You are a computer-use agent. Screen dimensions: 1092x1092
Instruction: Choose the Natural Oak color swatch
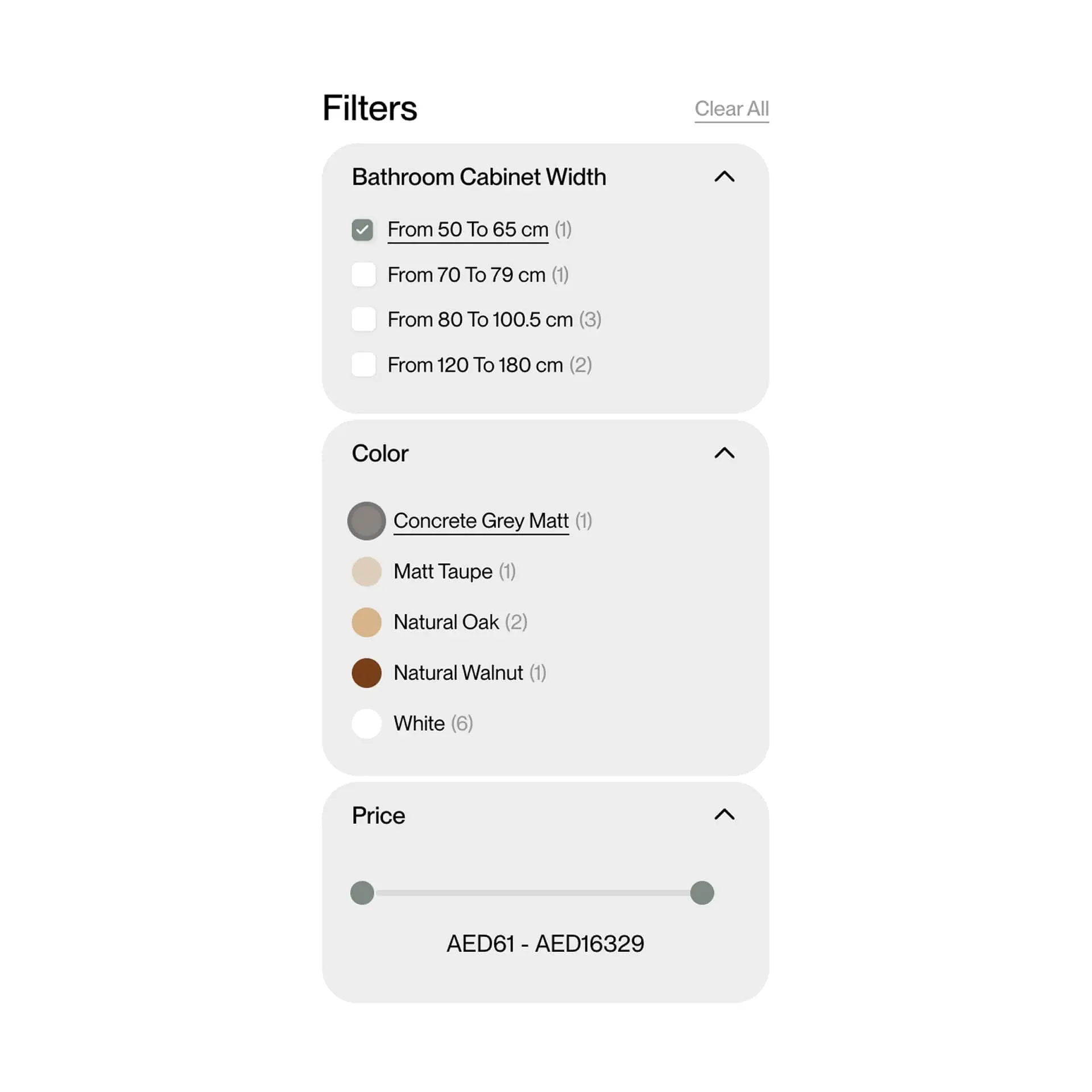pos(366,622)
